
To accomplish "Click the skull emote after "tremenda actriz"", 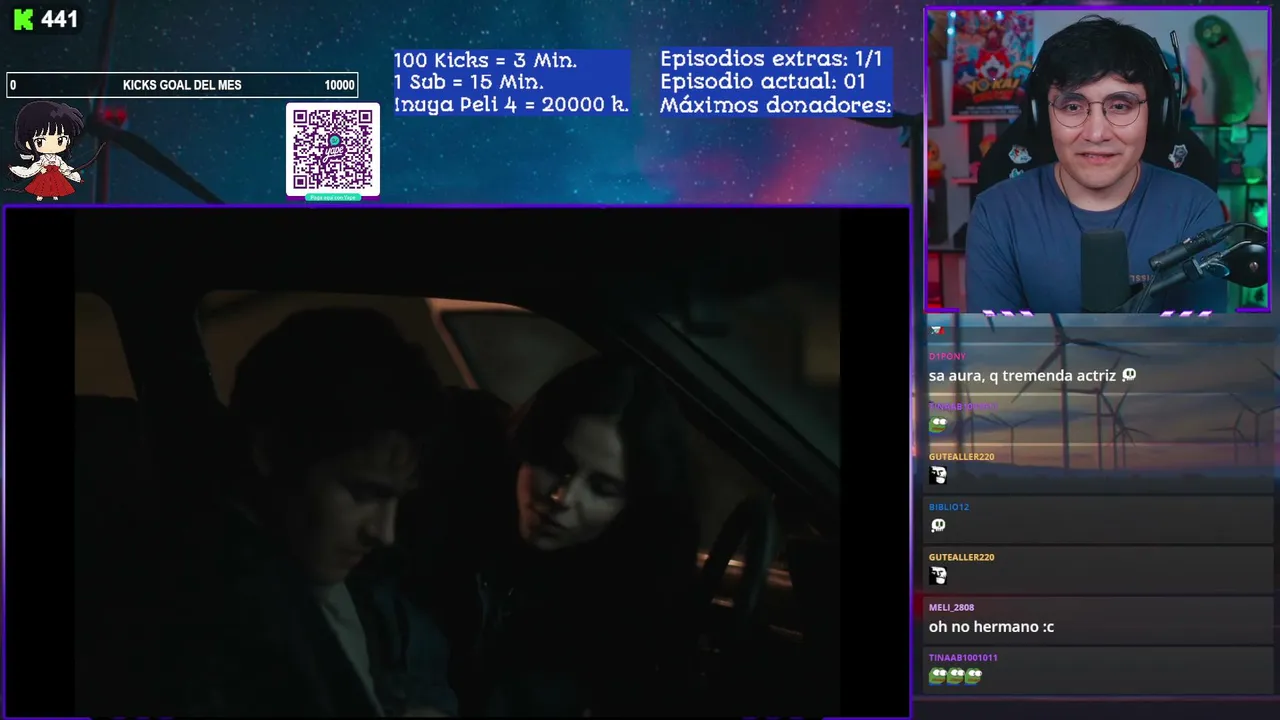I will pyautogui.click(x=1129, y=375).
